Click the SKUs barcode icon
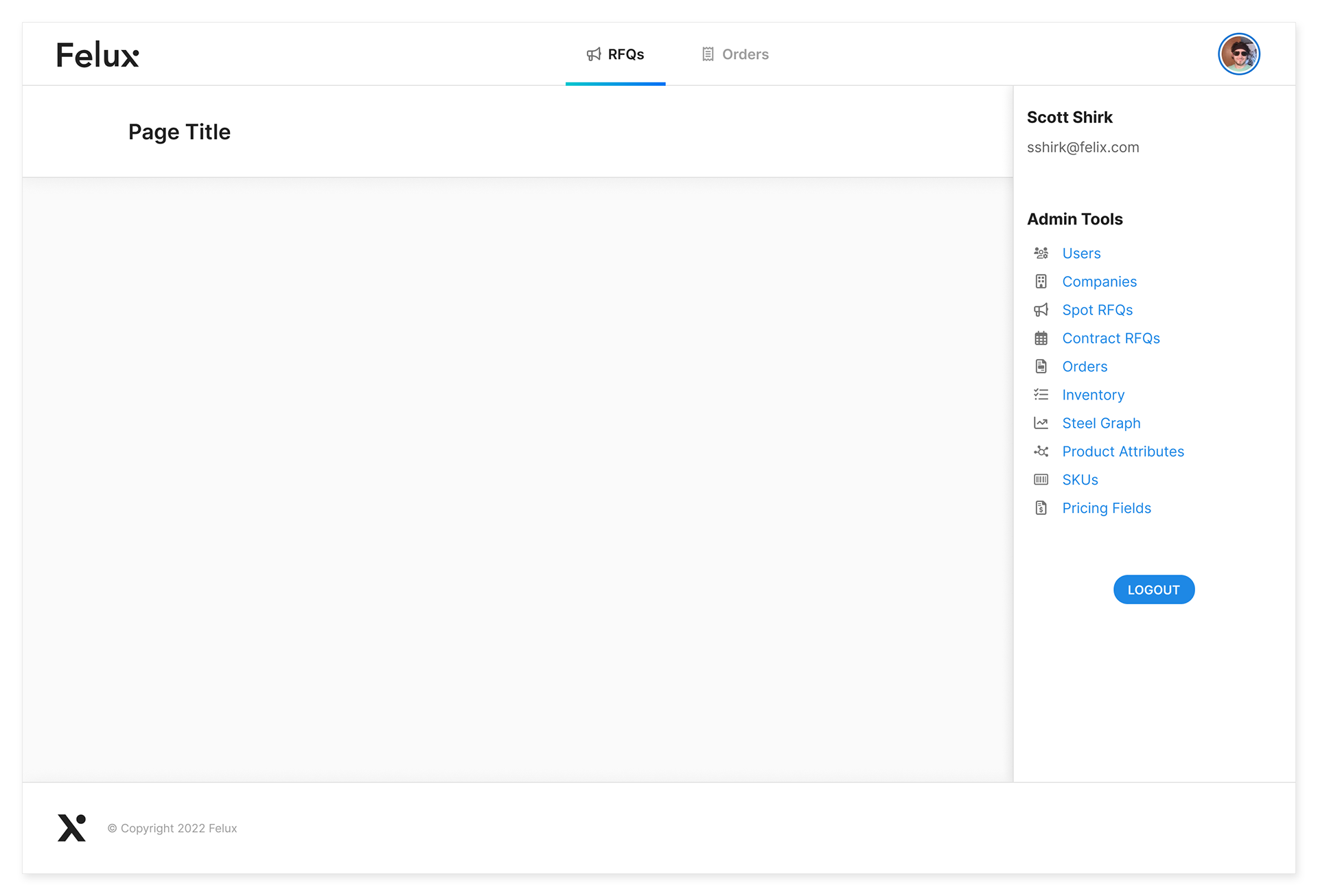 [x=1041, y=480]
